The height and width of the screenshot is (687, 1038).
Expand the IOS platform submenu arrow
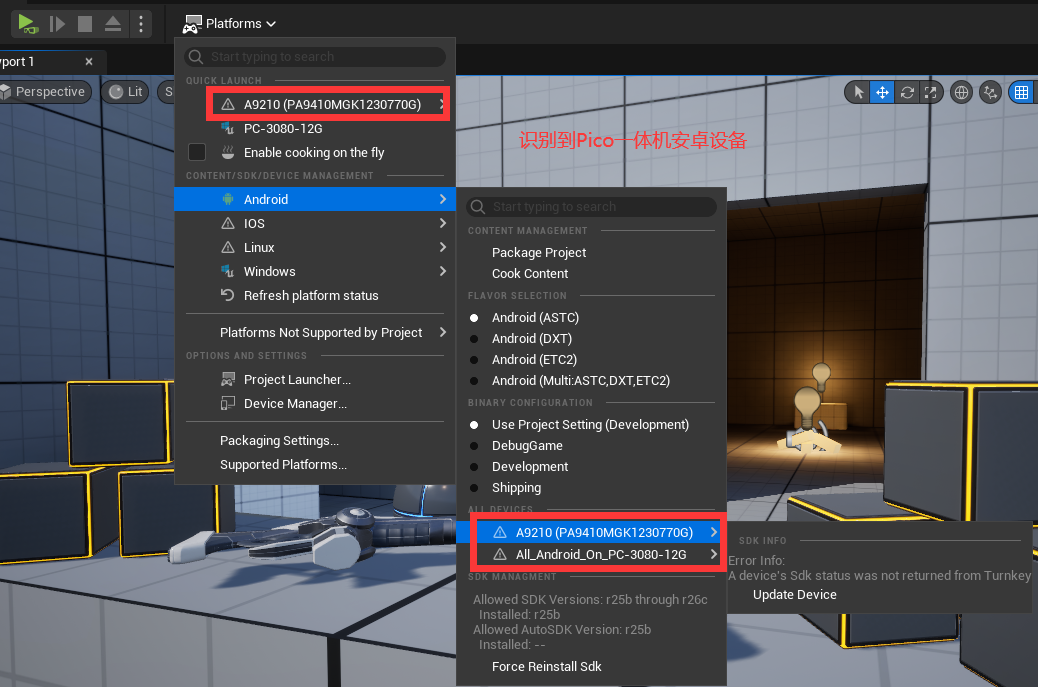pos(443,223)
